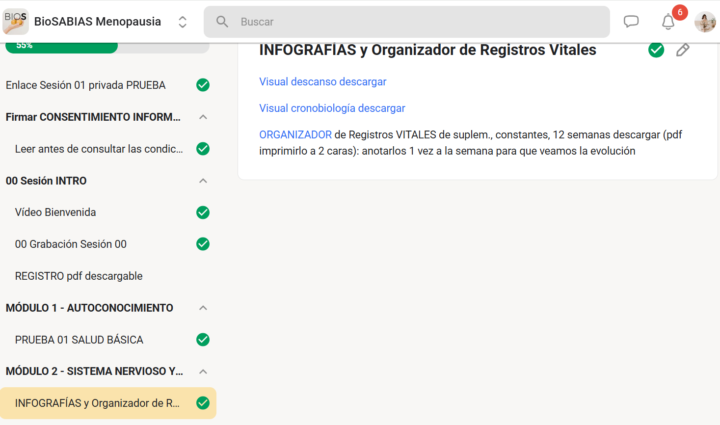This screenshot has height=425, width=720.
Task: Open REGISTRO pdf descargable lesson
Action: point(79,276)
